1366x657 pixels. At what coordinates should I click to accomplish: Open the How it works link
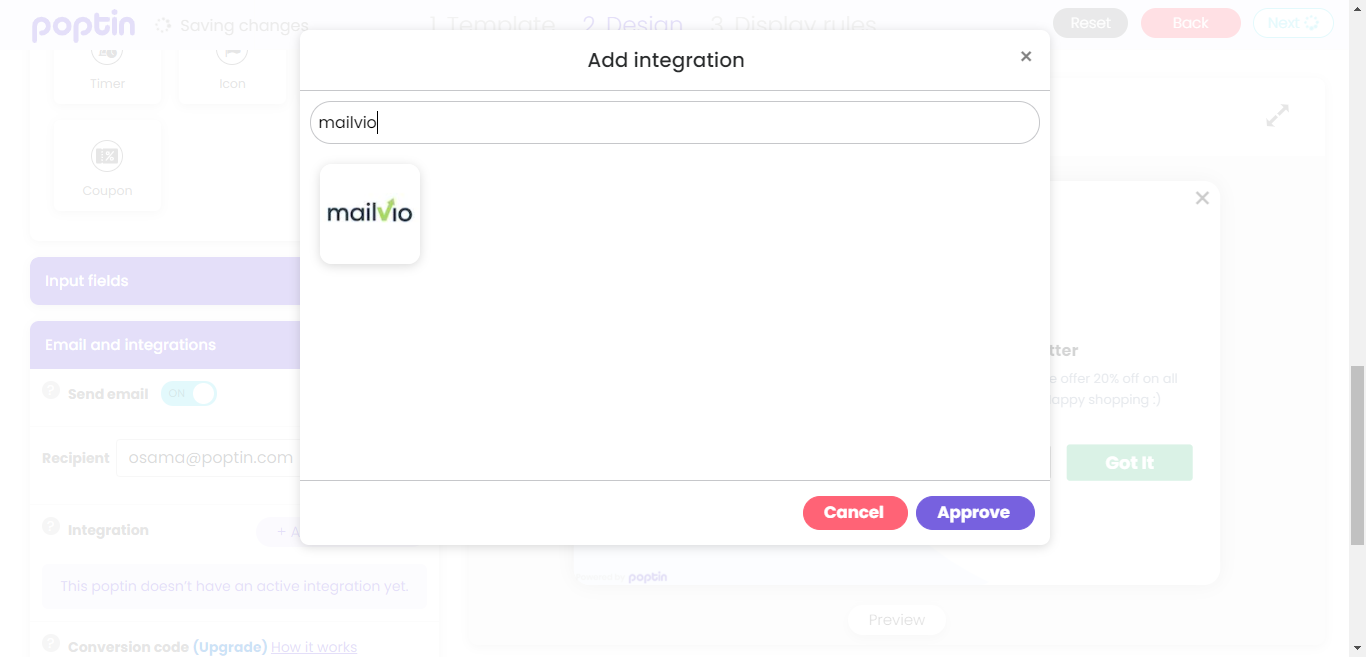(314, 647)
